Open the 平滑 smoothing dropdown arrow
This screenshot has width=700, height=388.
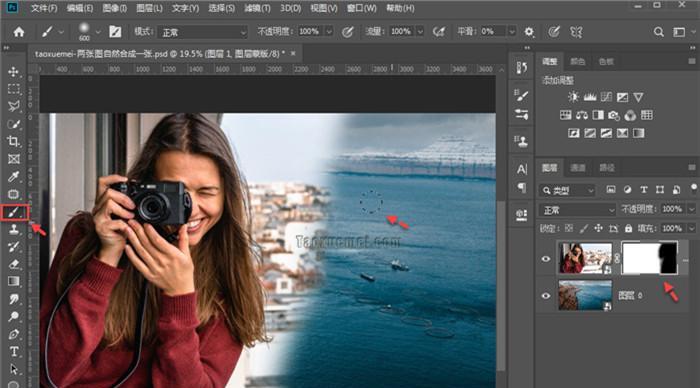click(x=512, y=32)
